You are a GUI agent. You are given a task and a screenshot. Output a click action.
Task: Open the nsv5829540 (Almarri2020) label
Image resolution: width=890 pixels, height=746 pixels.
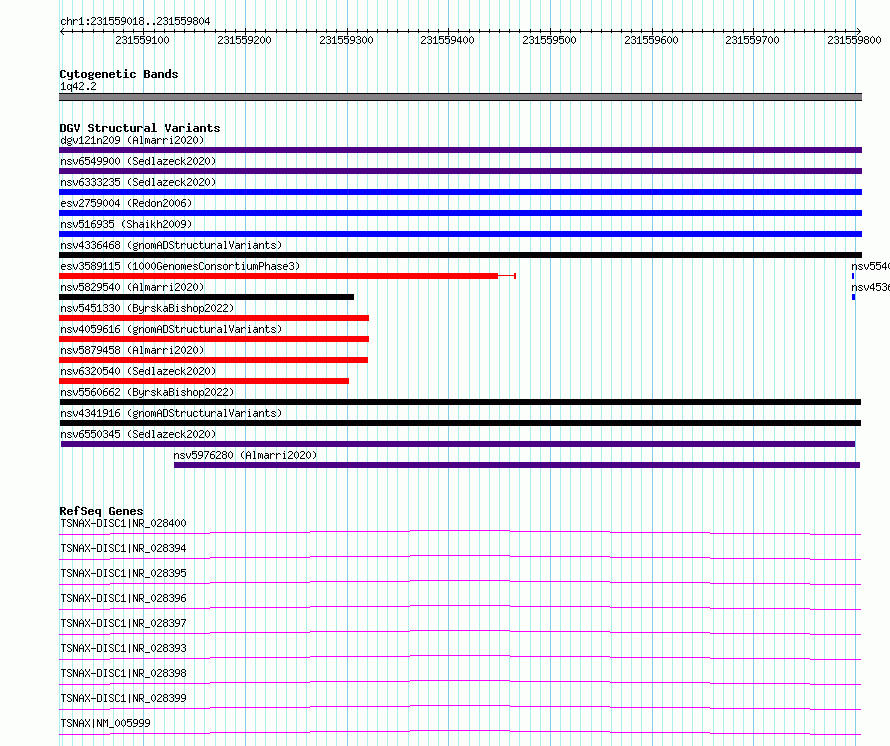pyautogui.click(x=132, y=287)
